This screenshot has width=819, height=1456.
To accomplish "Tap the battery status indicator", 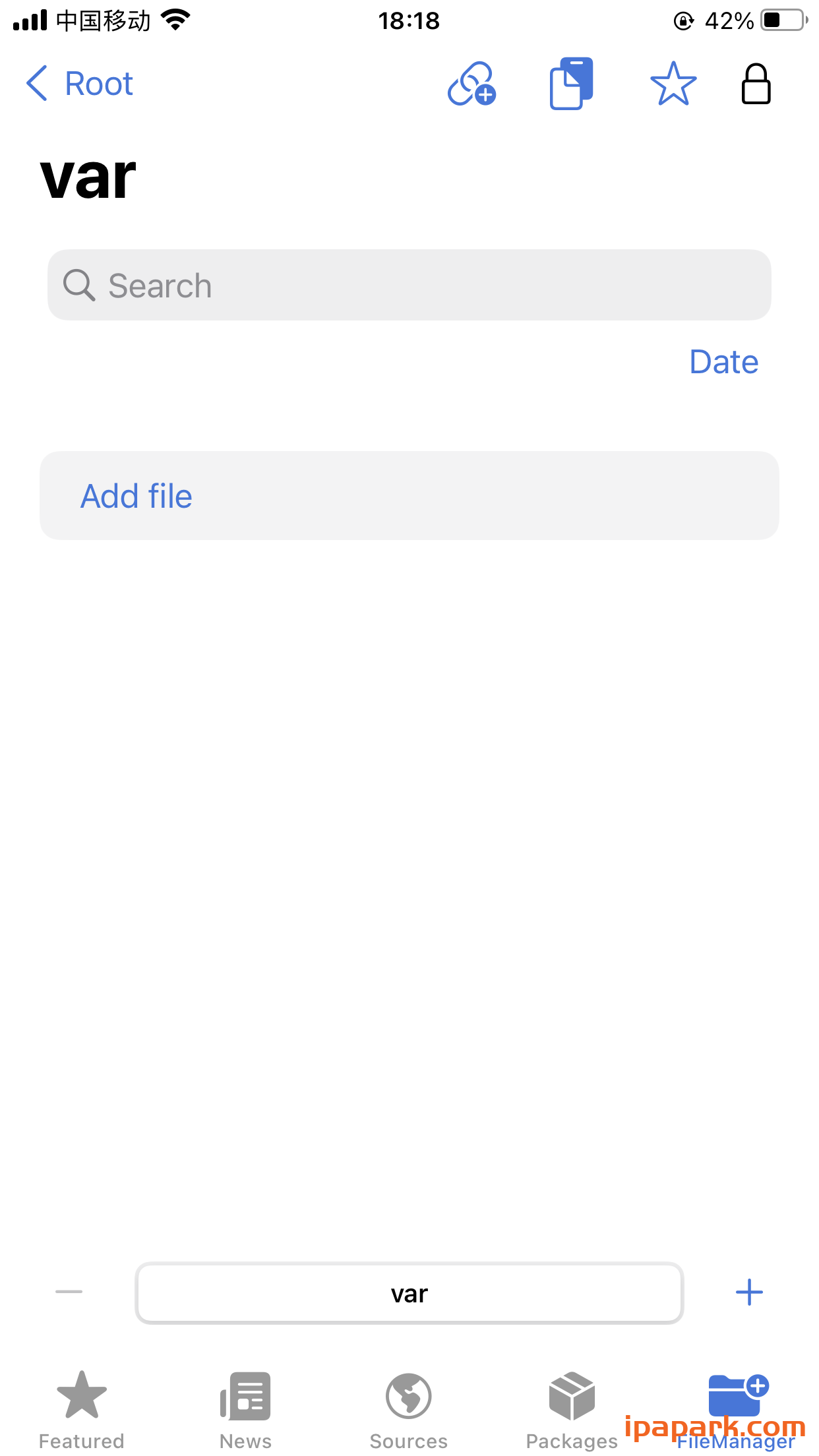I will point(783,21).
